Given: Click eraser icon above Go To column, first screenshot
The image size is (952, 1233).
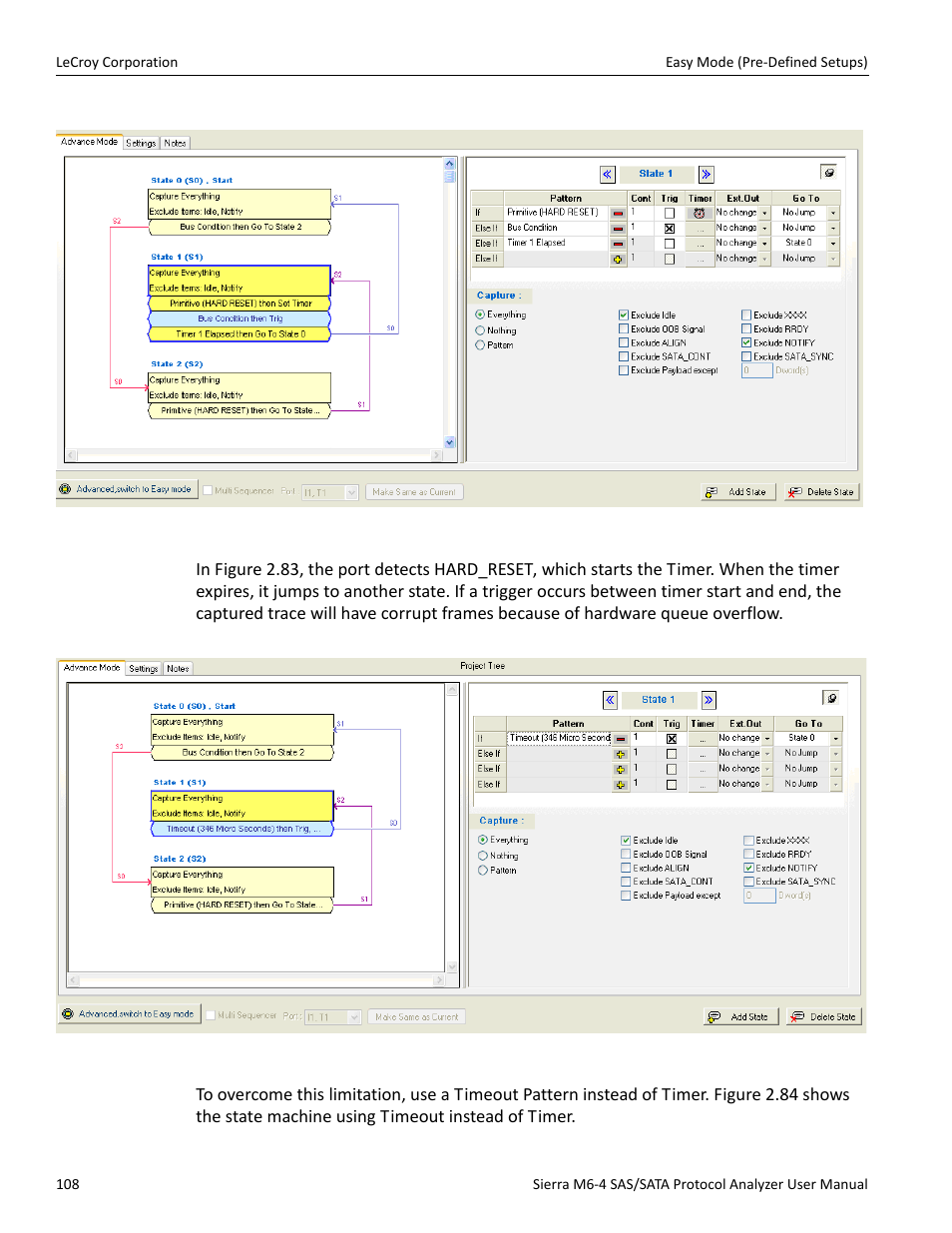Looking at the screenshot, I should point(828,172).
